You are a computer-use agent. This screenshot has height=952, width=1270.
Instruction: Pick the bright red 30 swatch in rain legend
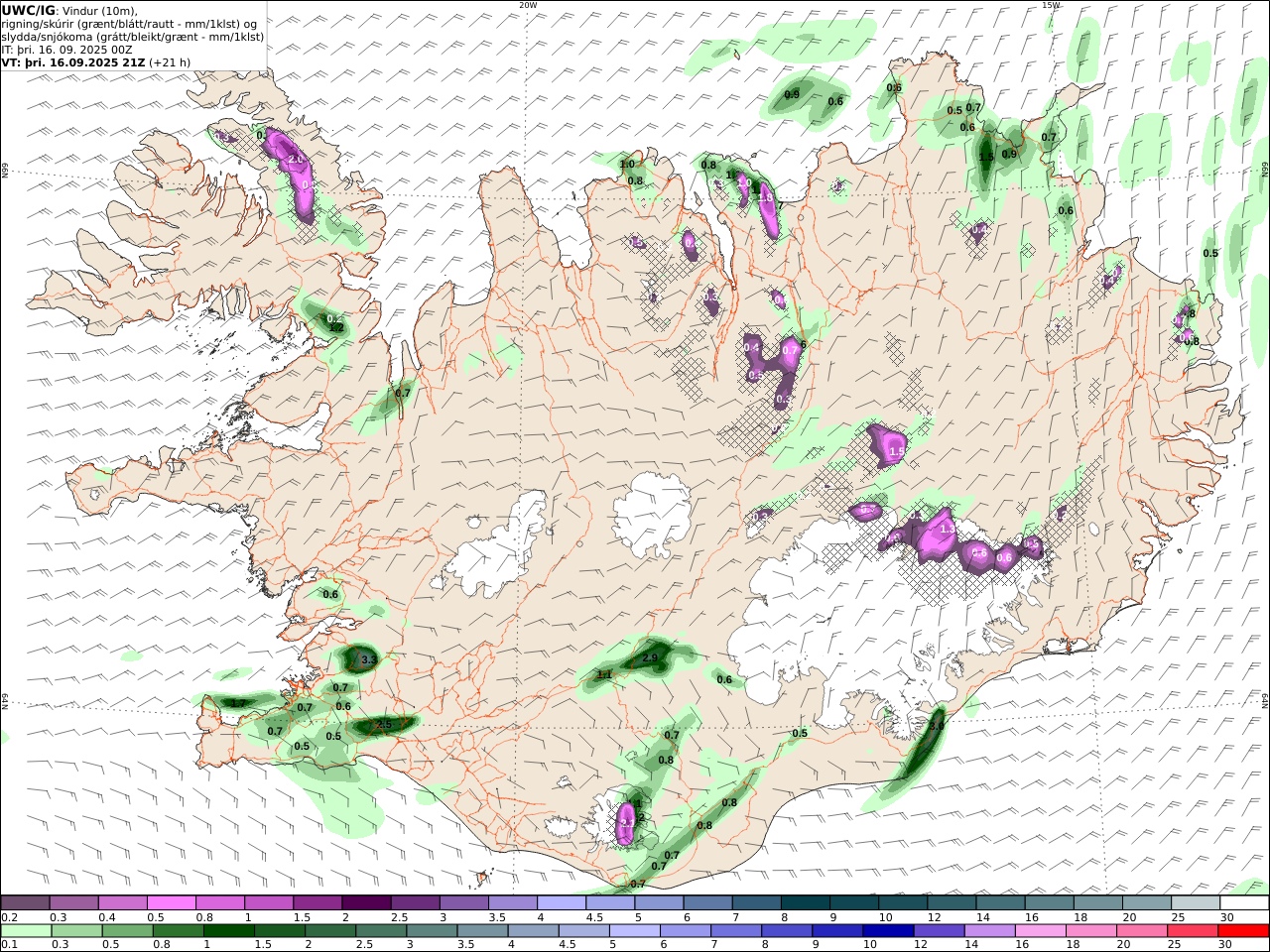click(1243, 931)
